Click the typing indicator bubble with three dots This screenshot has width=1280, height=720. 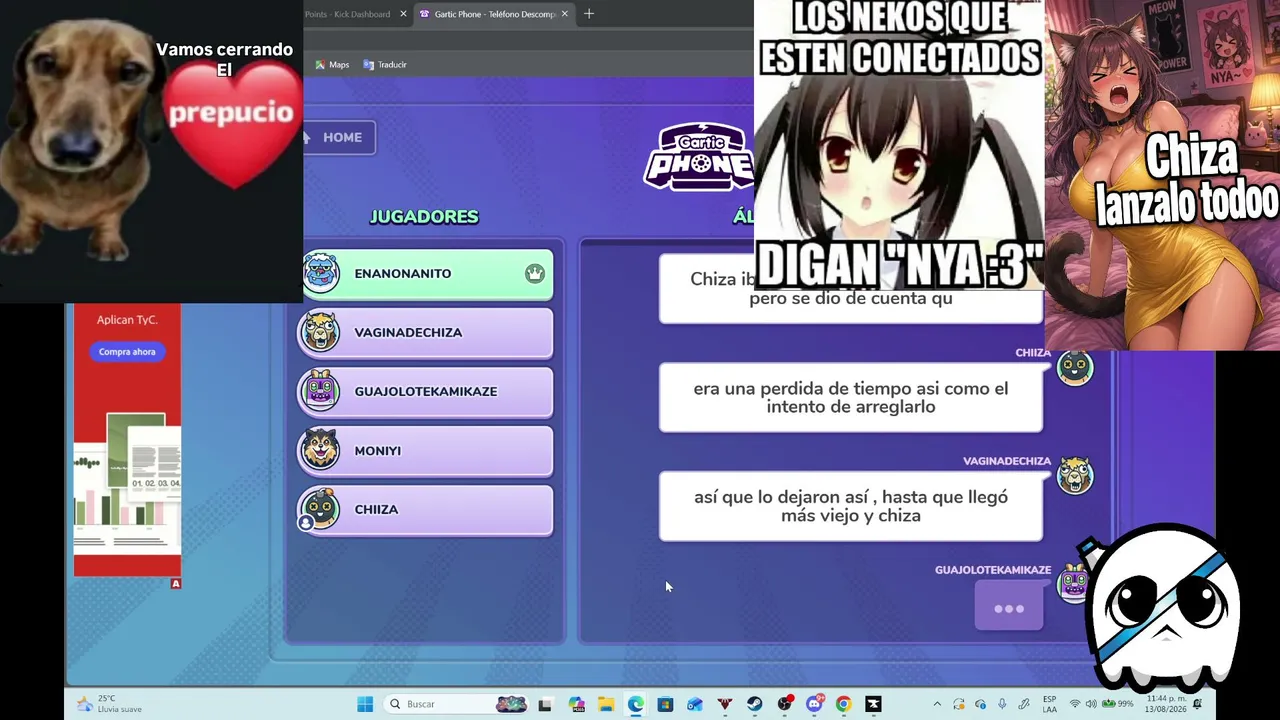coord(1009,608)
